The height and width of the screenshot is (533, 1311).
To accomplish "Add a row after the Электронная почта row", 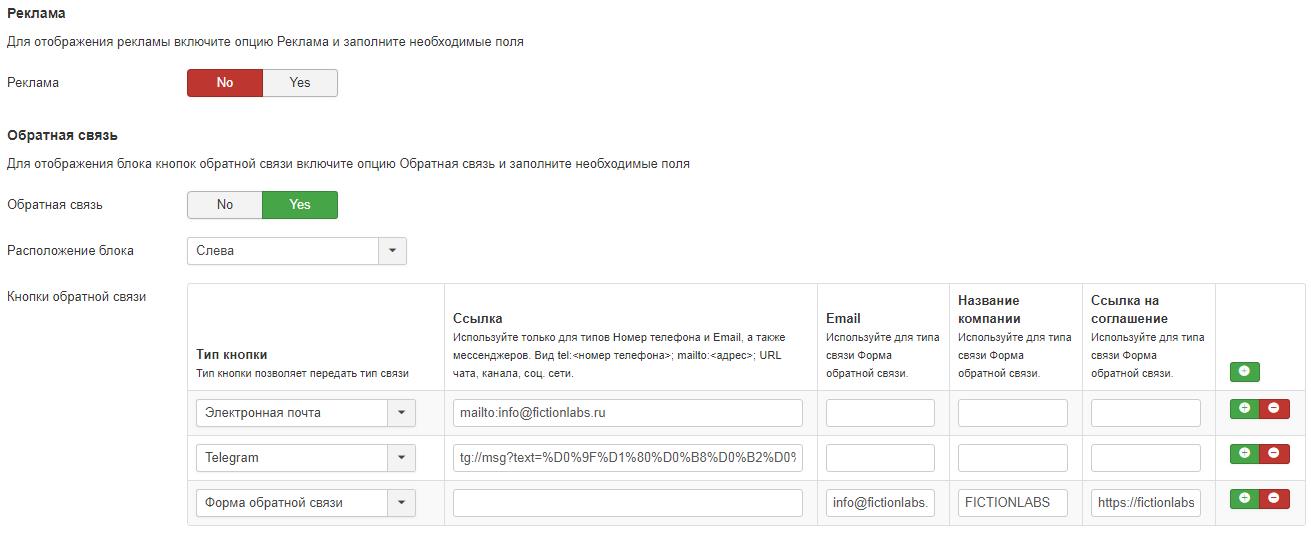I will pyautogui.click(x=1244, y=408).
